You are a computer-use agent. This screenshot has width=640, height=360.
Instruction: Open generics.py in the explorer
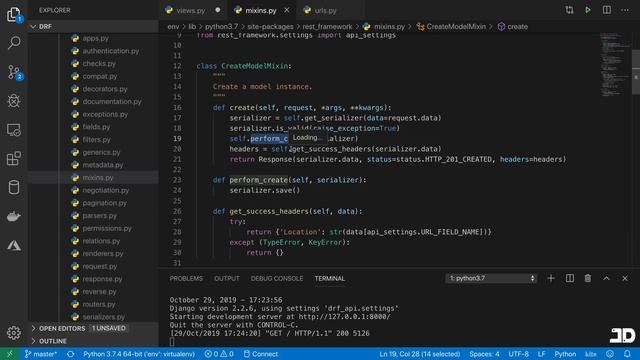(x=101, y=152)
